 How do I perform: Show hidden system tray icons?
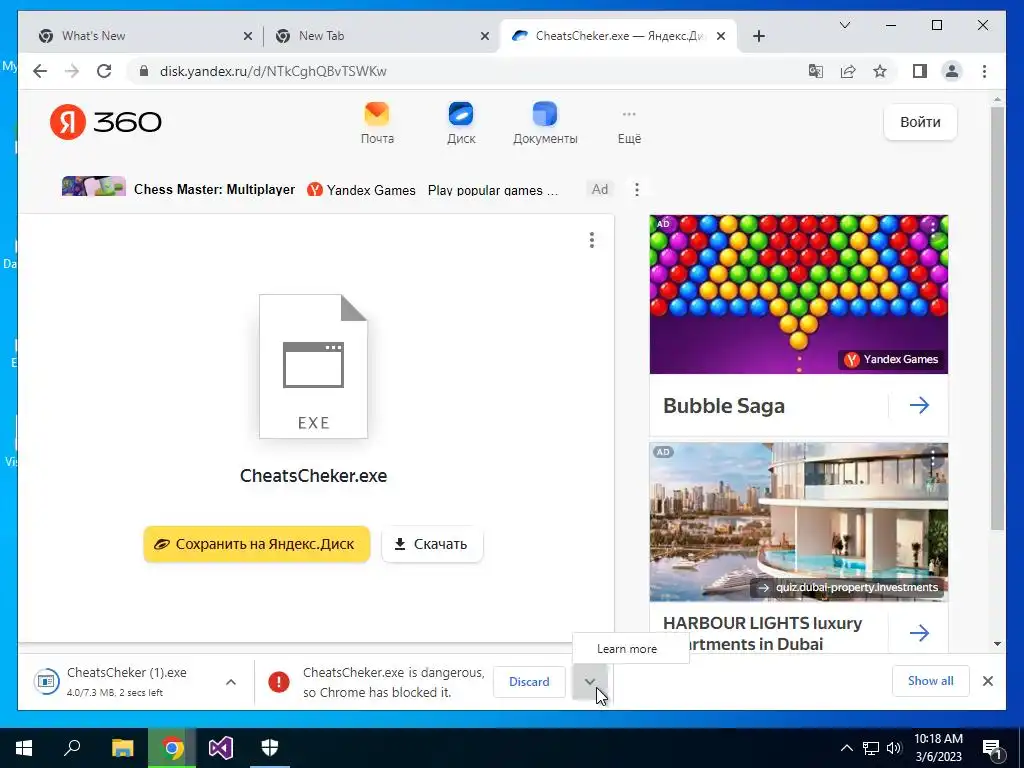click(x=846, y=748)
